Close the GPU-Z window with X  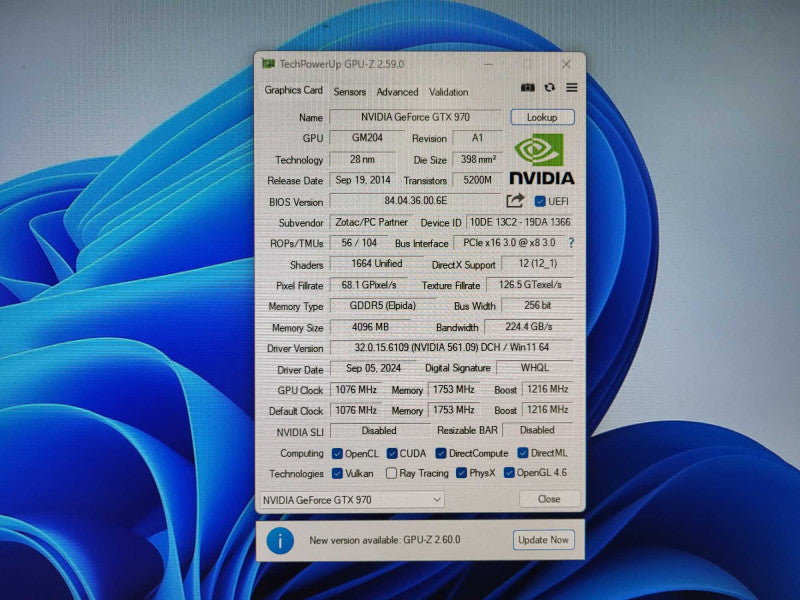(x=566, y=64)
